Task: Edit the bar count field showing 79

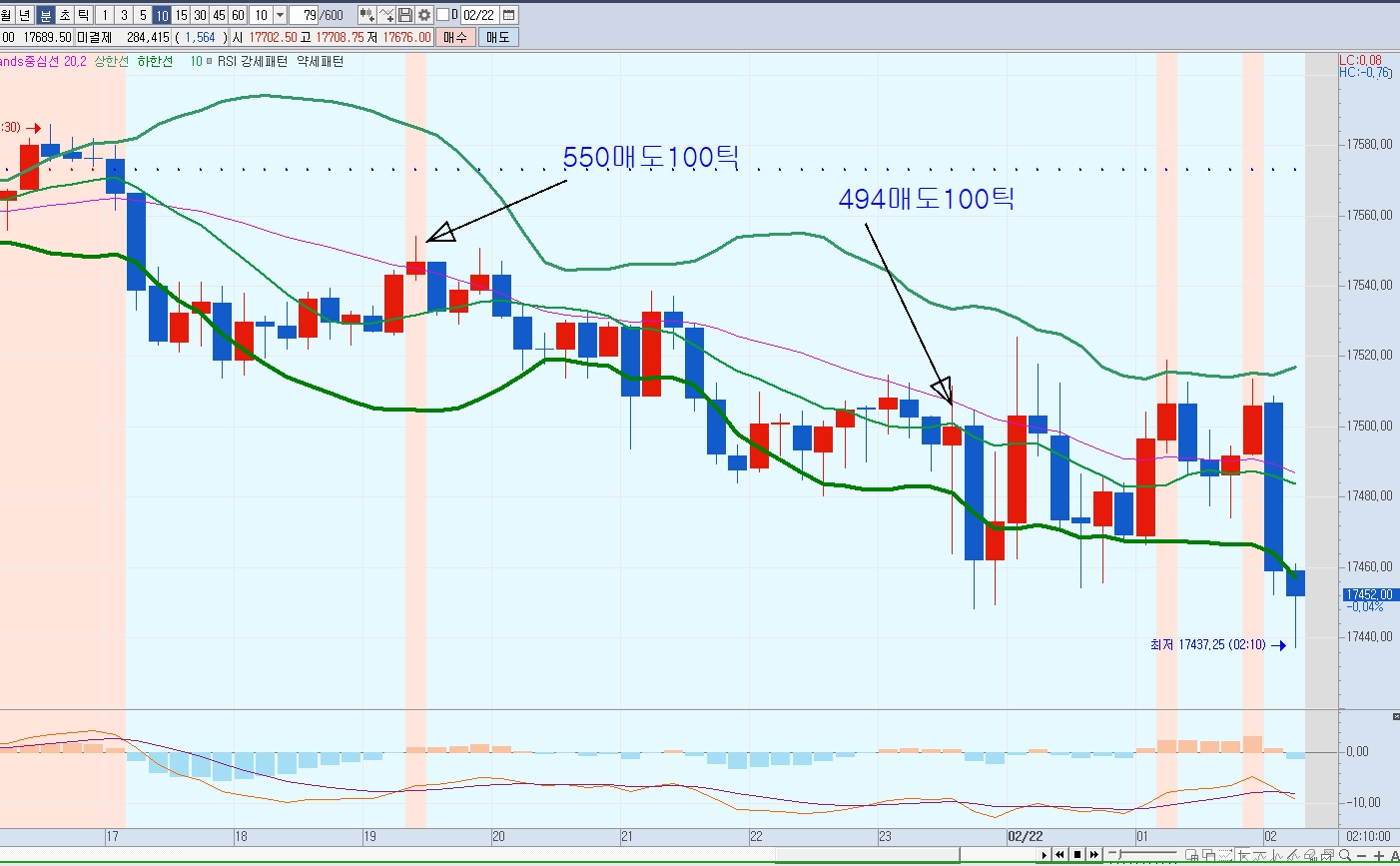Action: tap(304, 15)
